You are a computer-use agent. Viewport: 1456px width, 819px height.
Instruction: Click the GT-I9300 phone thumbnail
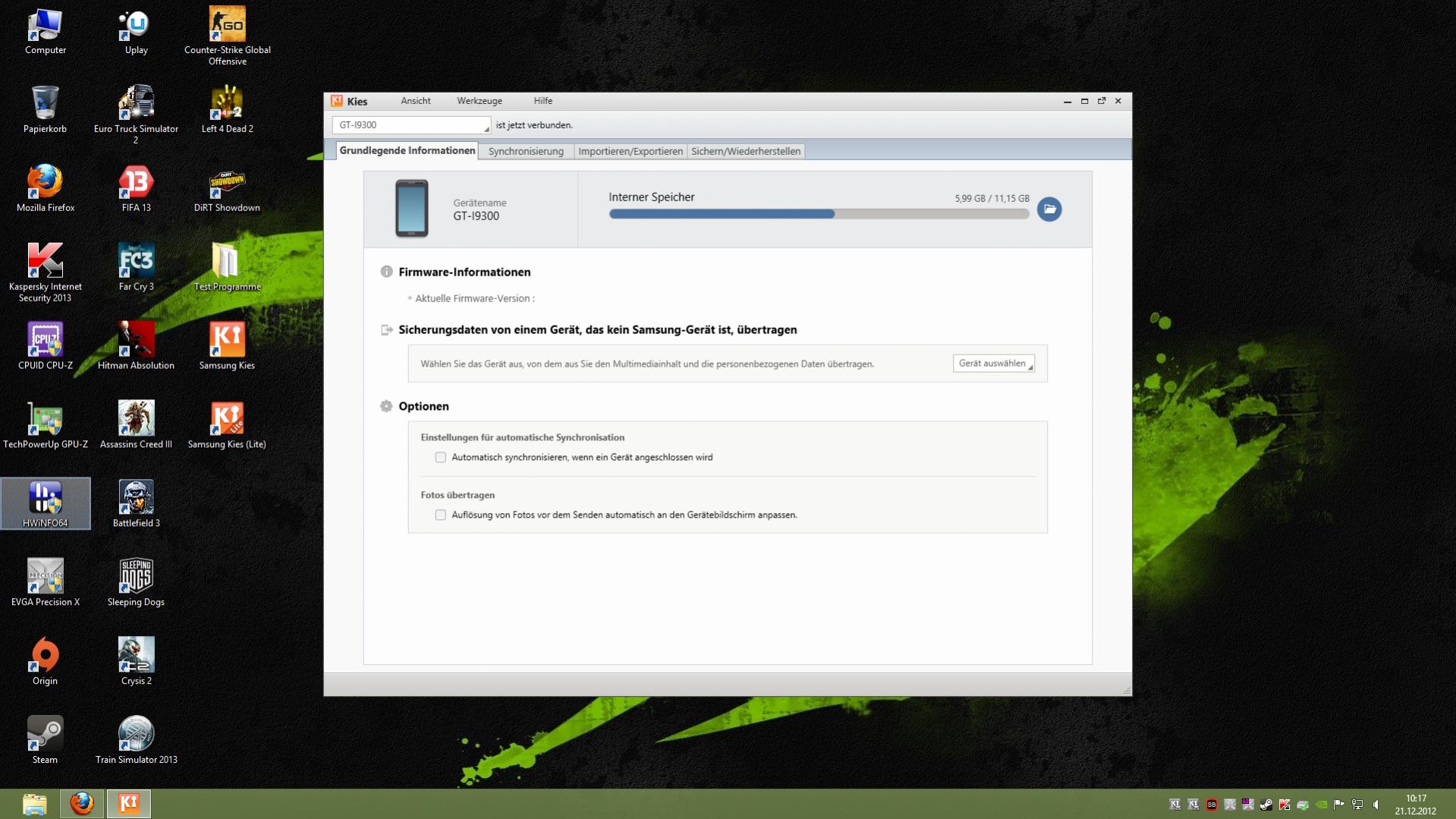coord(412,209)
